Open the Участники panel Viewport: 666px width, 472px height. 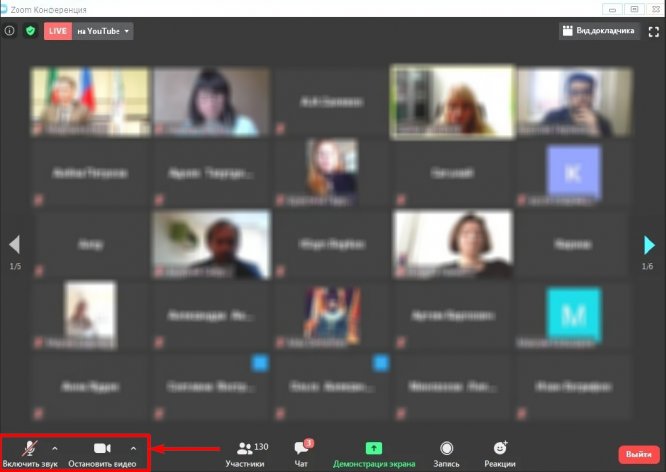(x=248, y=454)
